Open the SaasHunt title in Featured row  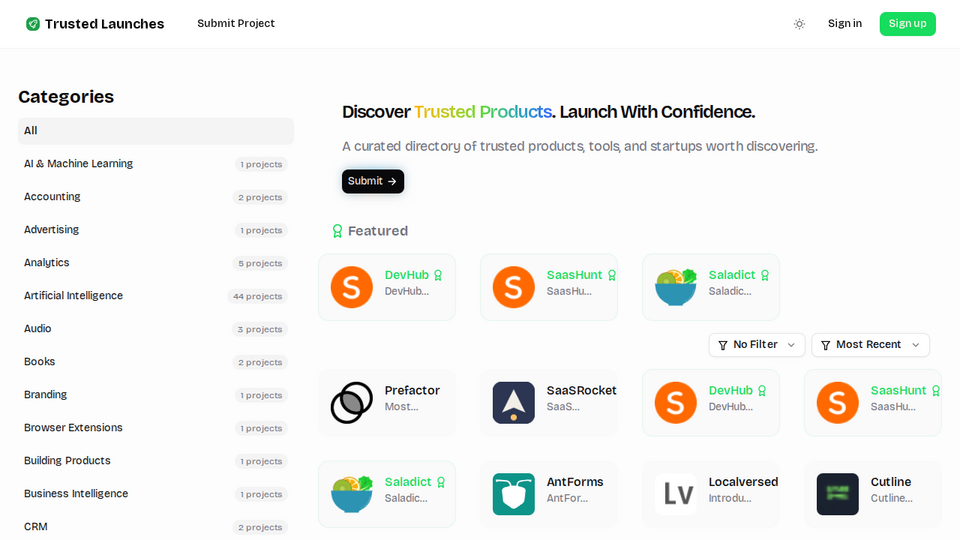tap(574, 275)
